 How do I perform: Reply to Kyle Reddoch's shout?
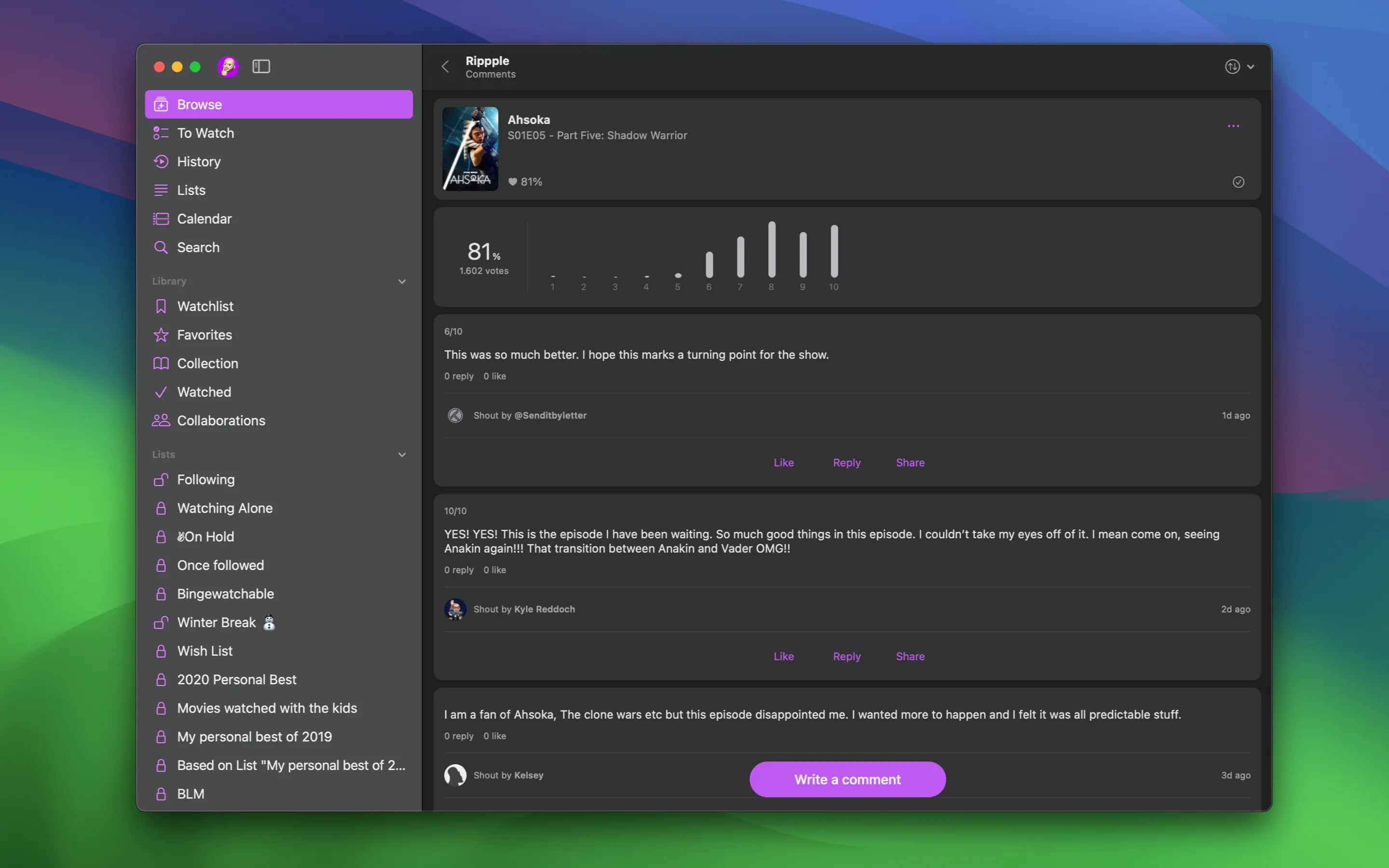click(x=846, y=656)
